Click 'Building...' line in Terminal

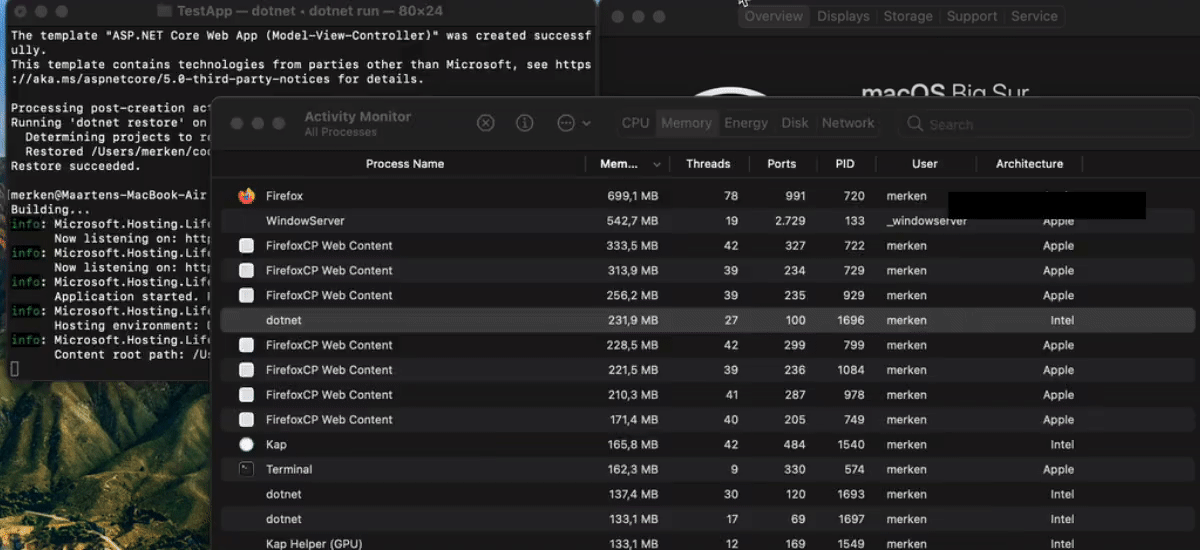[x=50, y=210]
